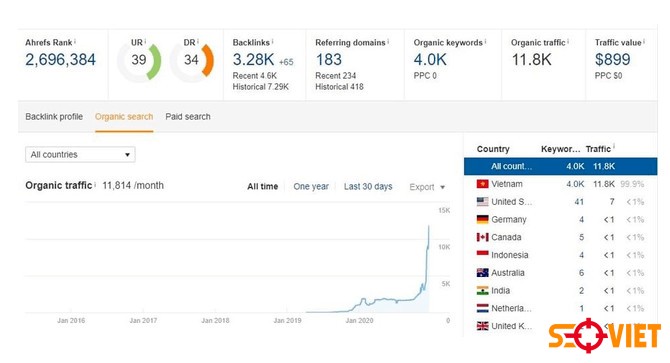Click the India flag icon
This screenshot has height=363, width=670.
point(482,290)
